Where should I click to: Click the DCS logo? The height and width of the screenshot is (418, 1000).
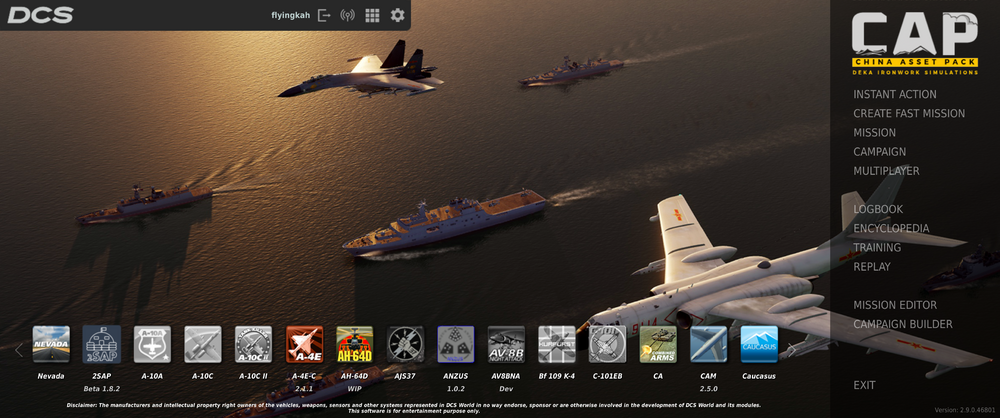pyautogui.click(x=40, y=15)
